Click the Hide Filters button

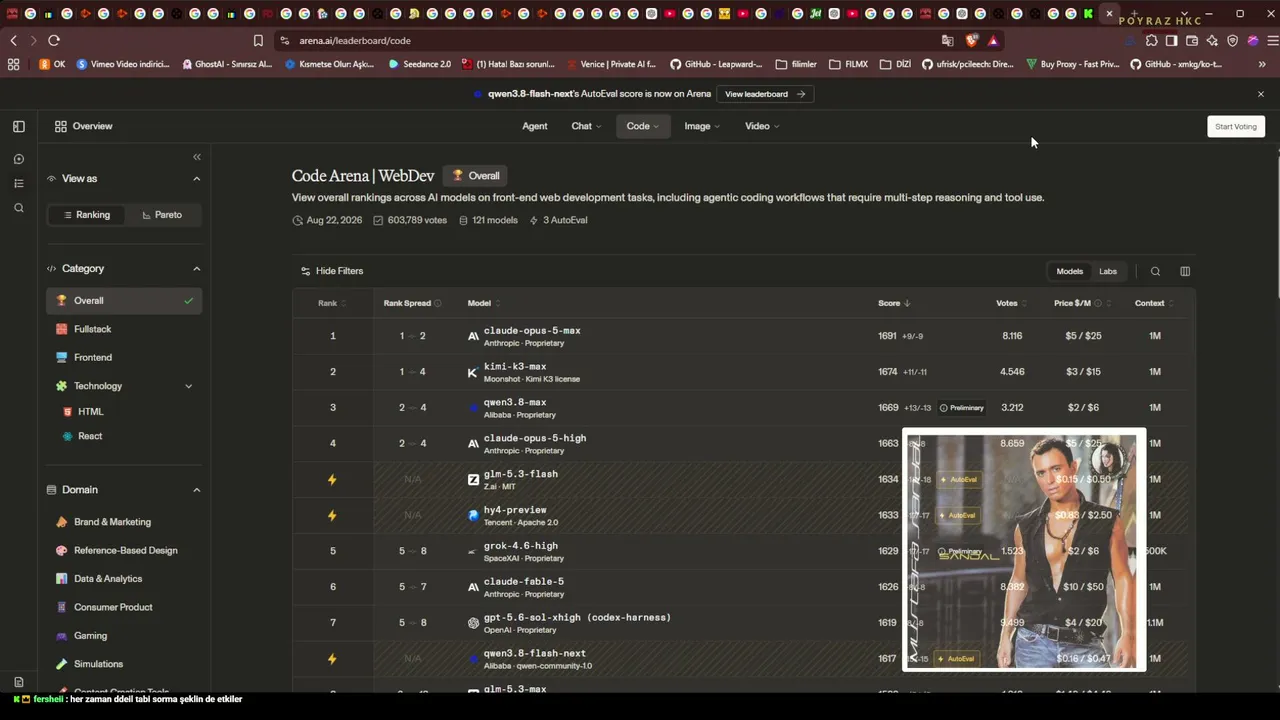click(332, 271)
